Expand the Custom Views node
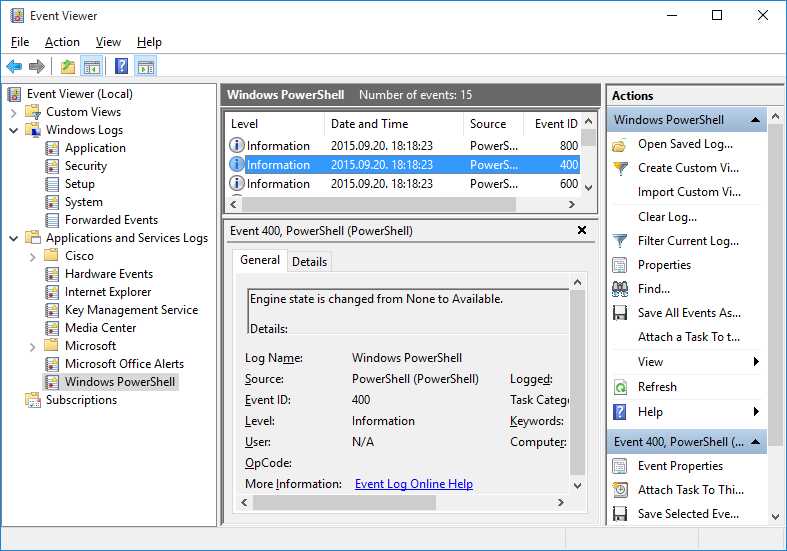The image size is (787, 551). 14,112
